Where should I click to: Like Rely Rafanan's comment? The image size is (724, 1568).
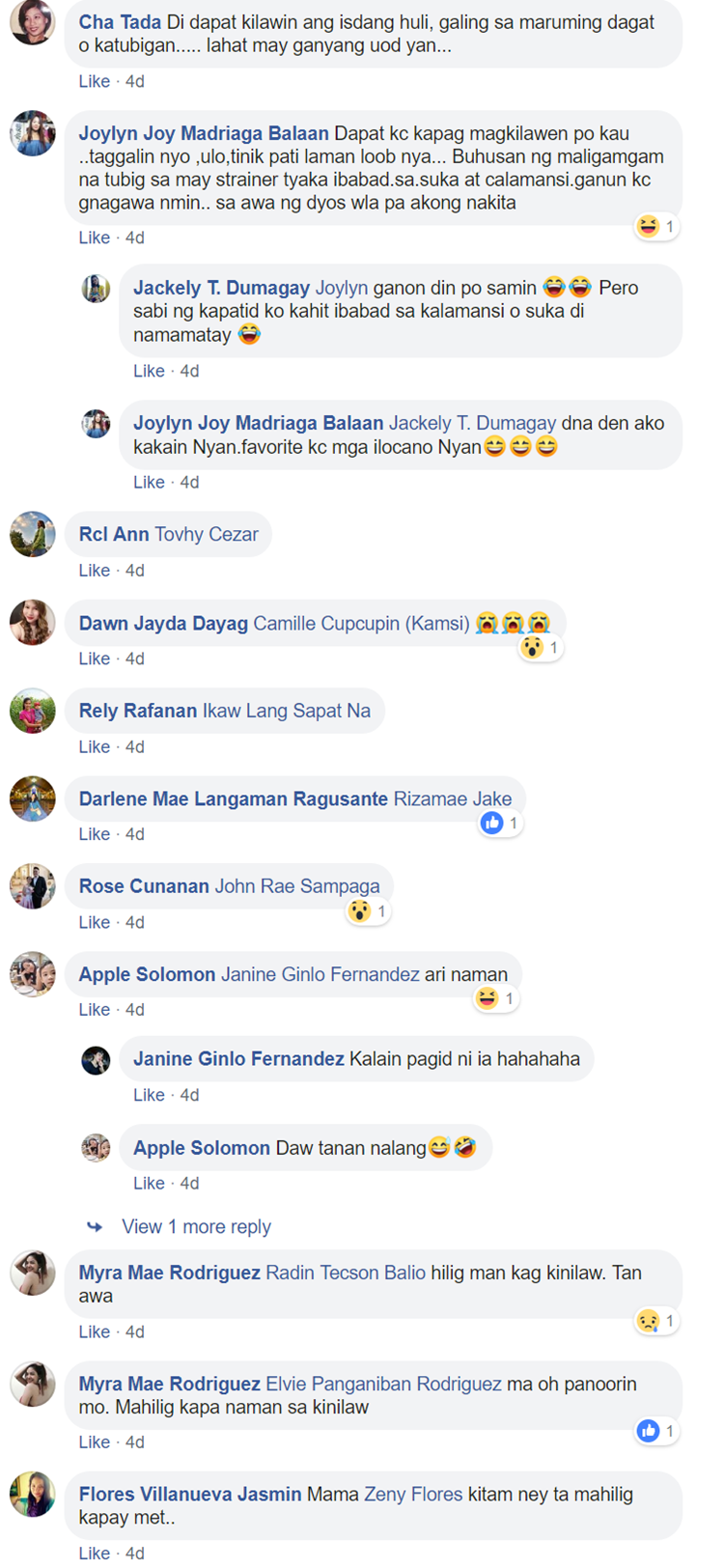[95, 747]
